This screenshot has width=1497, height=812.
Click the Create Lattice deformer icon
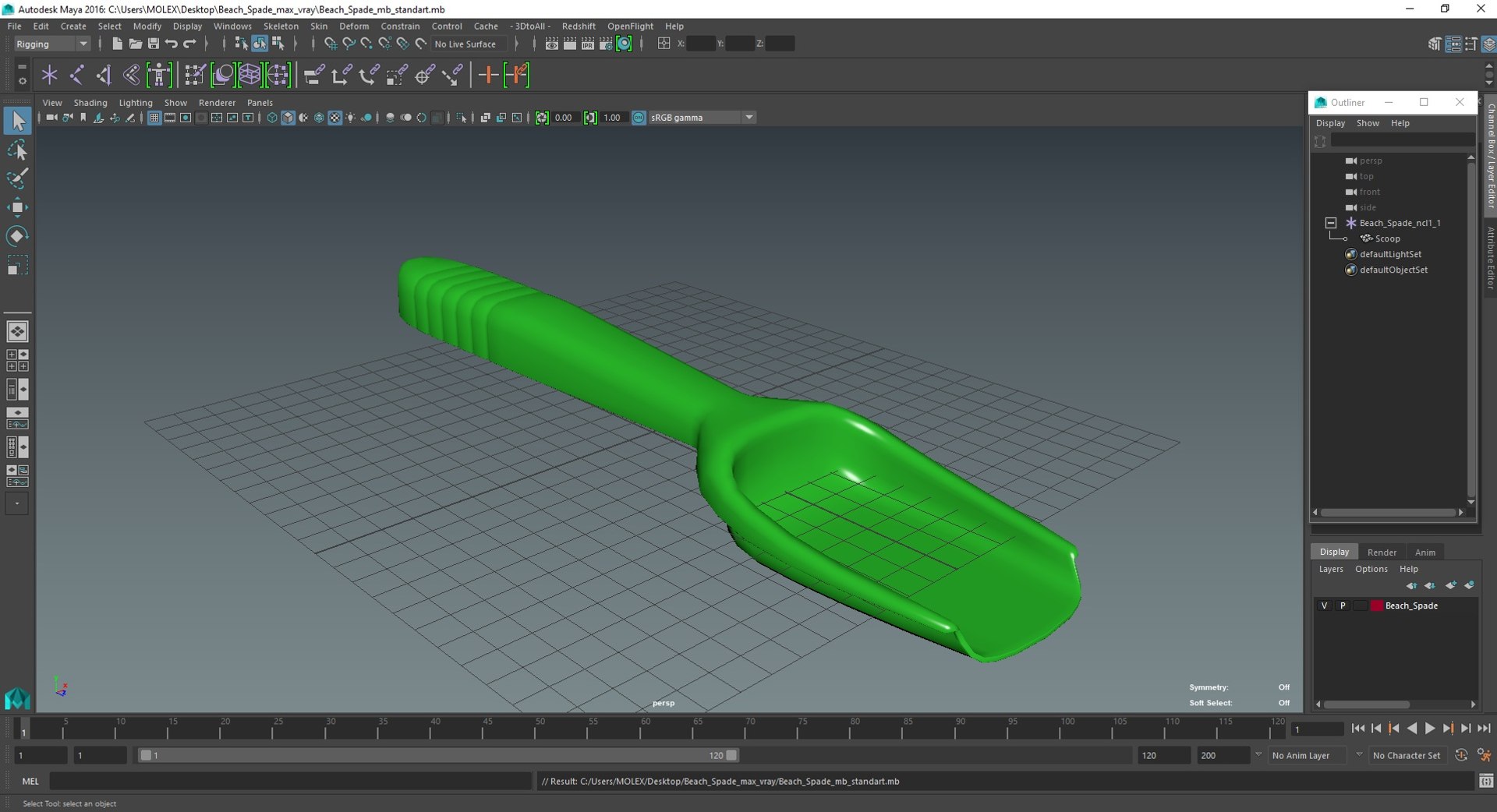[249, 75]
